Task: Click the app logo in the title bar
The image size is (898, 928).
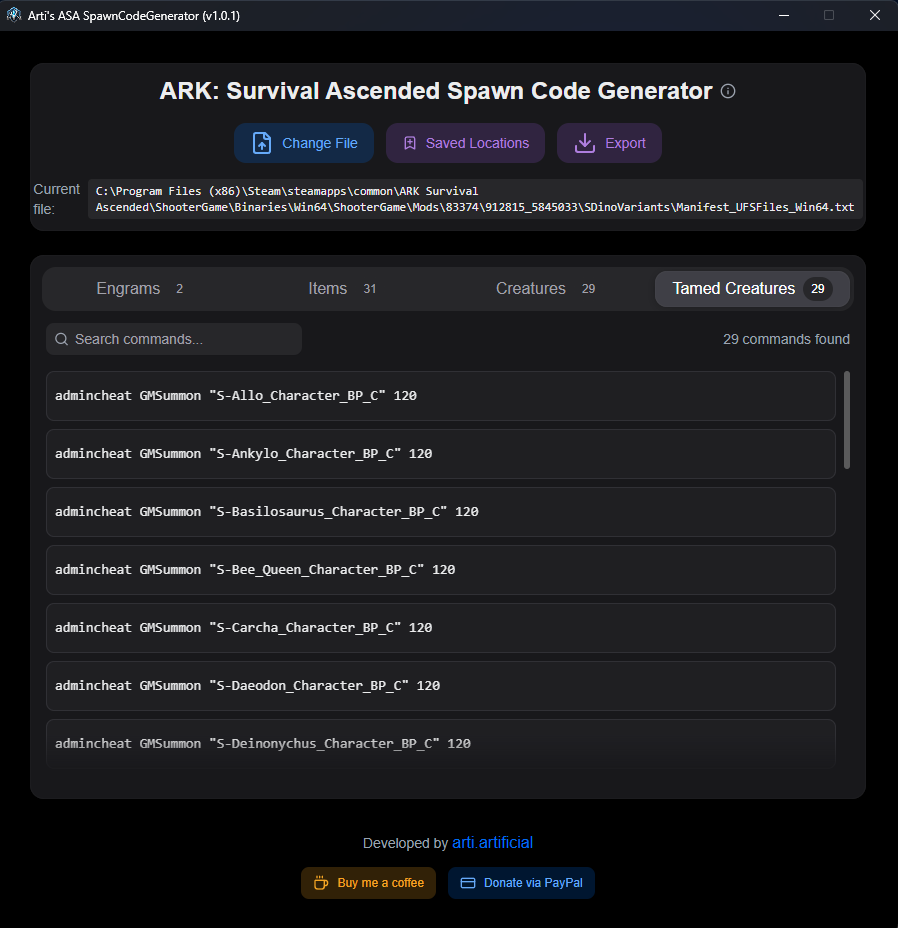Action: coord(14,15)
